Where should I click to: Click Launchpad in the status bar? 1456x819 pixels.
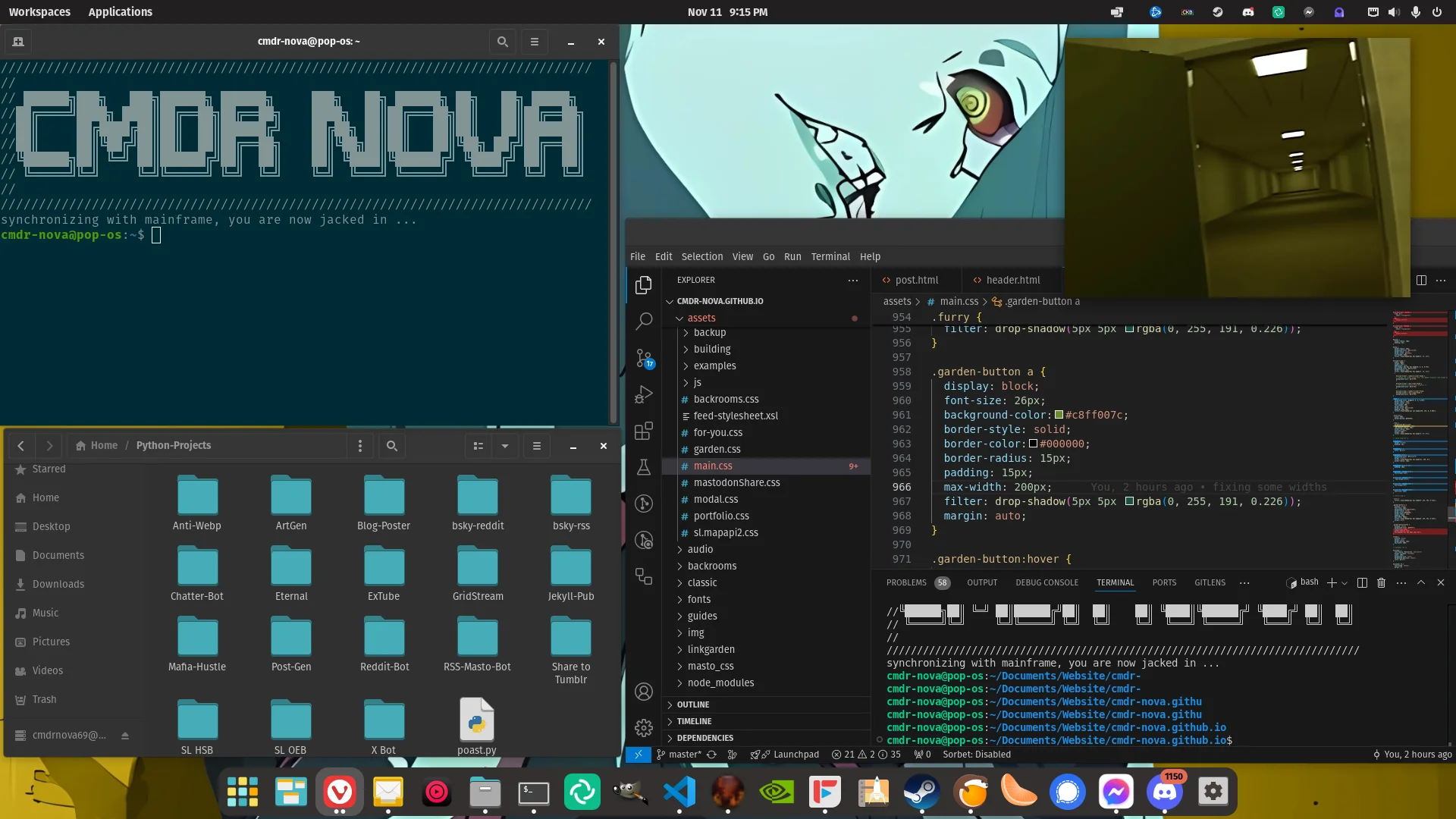coord(785,755)
